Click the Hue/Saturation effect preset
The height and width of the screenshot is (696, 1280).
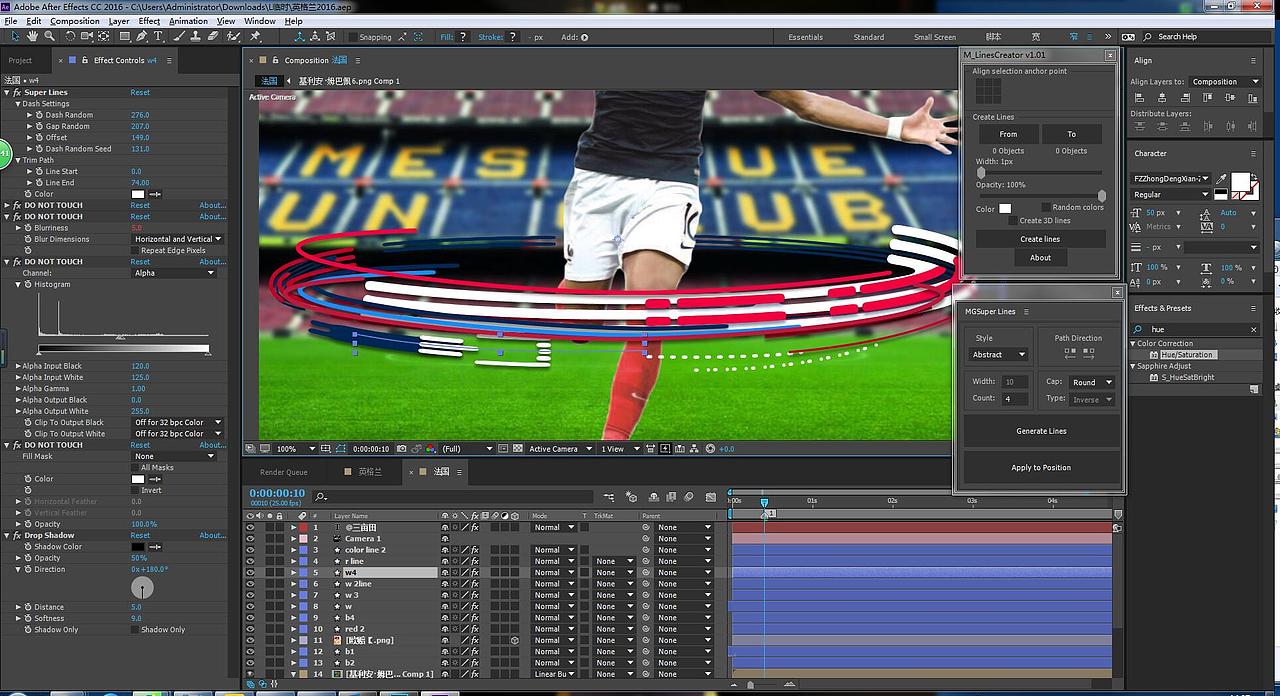pos(1186,354)
